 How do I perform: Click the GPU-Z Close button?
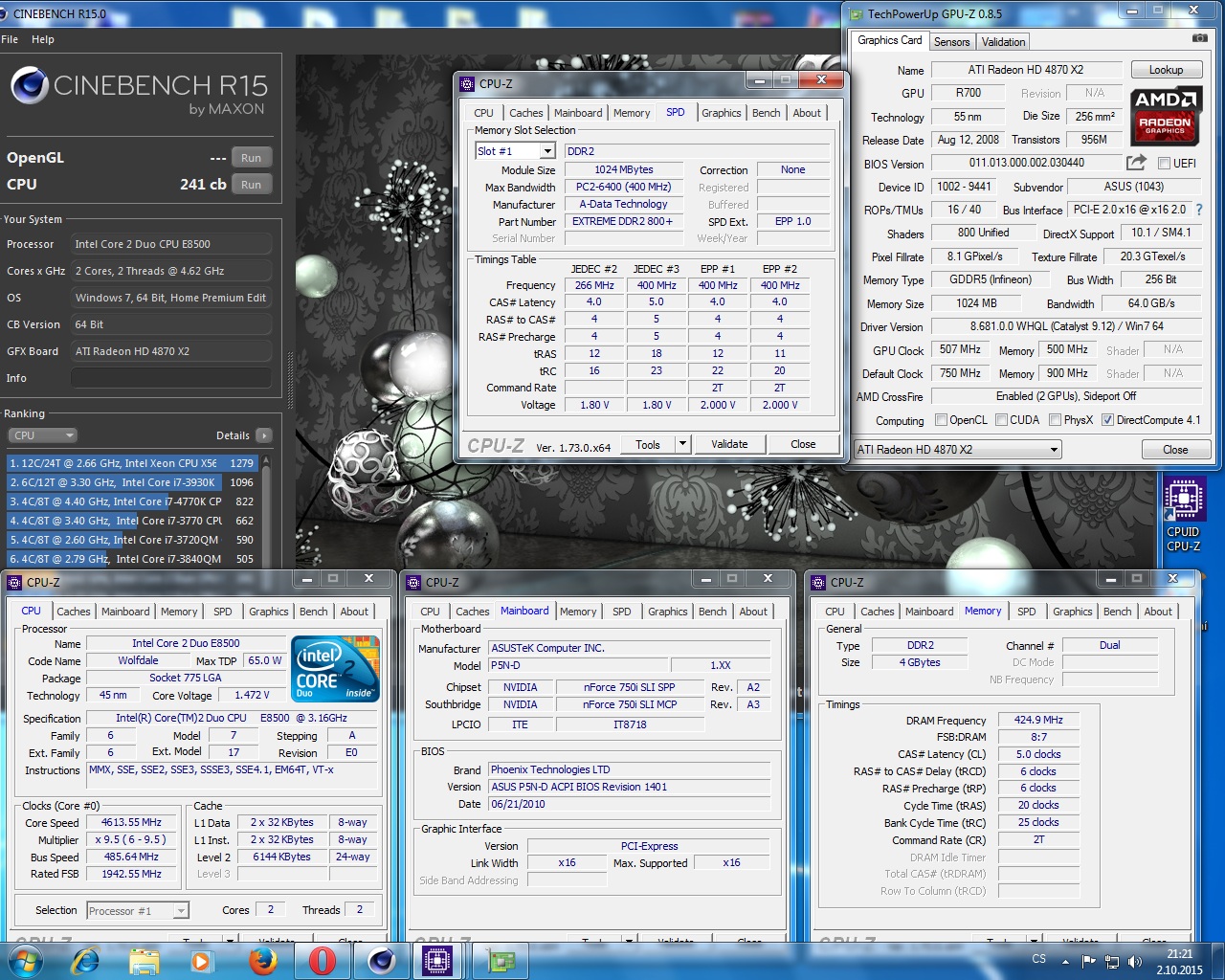[1175, 450]
